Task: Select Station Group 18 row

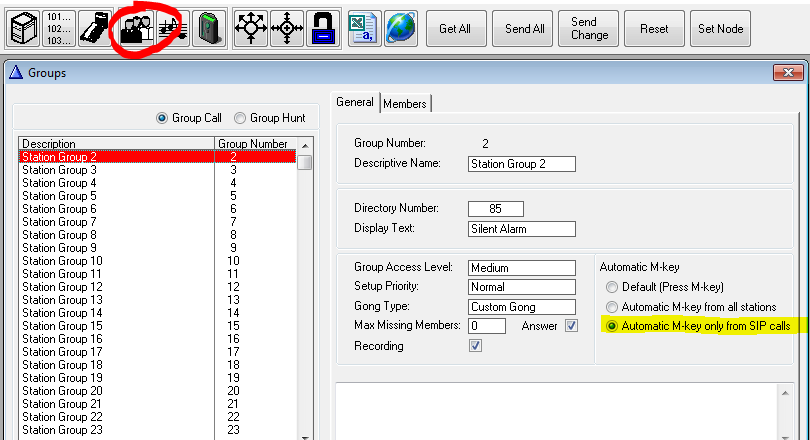Action: click(x=158, y=365)
